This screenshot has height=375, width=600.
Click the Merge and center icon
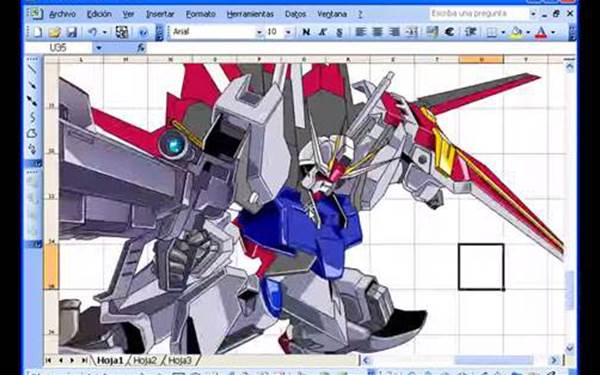point(411,32)
